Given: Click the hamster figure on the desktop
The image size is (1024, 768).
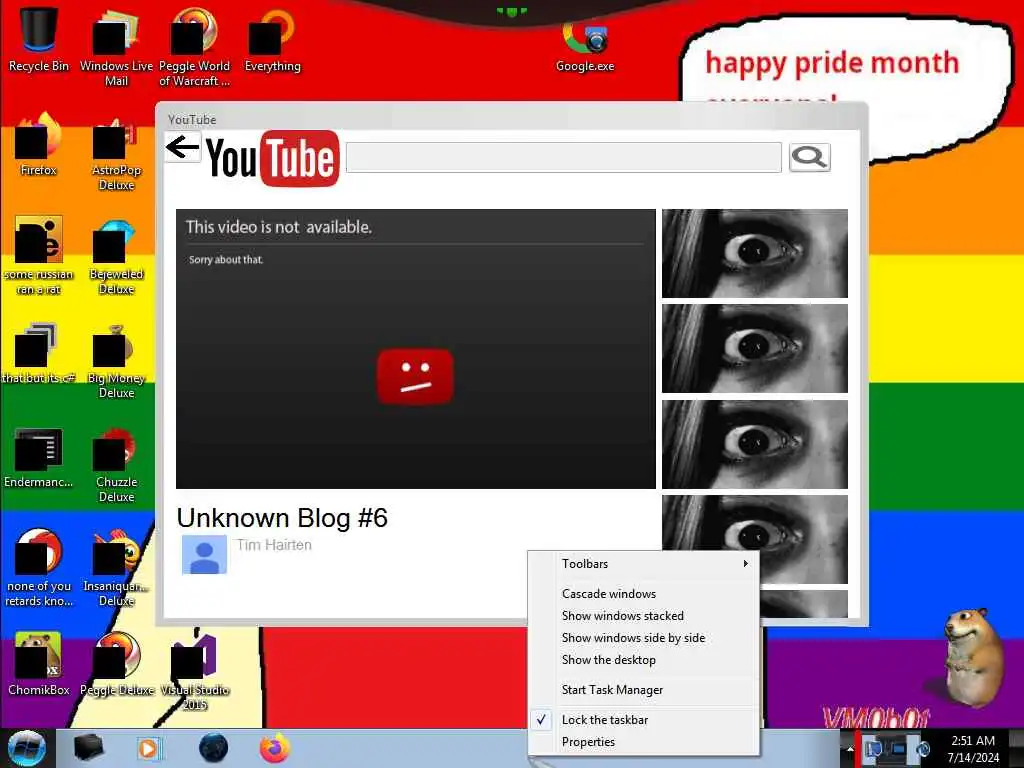Looking at the screenshot, I should click(973, 657).
